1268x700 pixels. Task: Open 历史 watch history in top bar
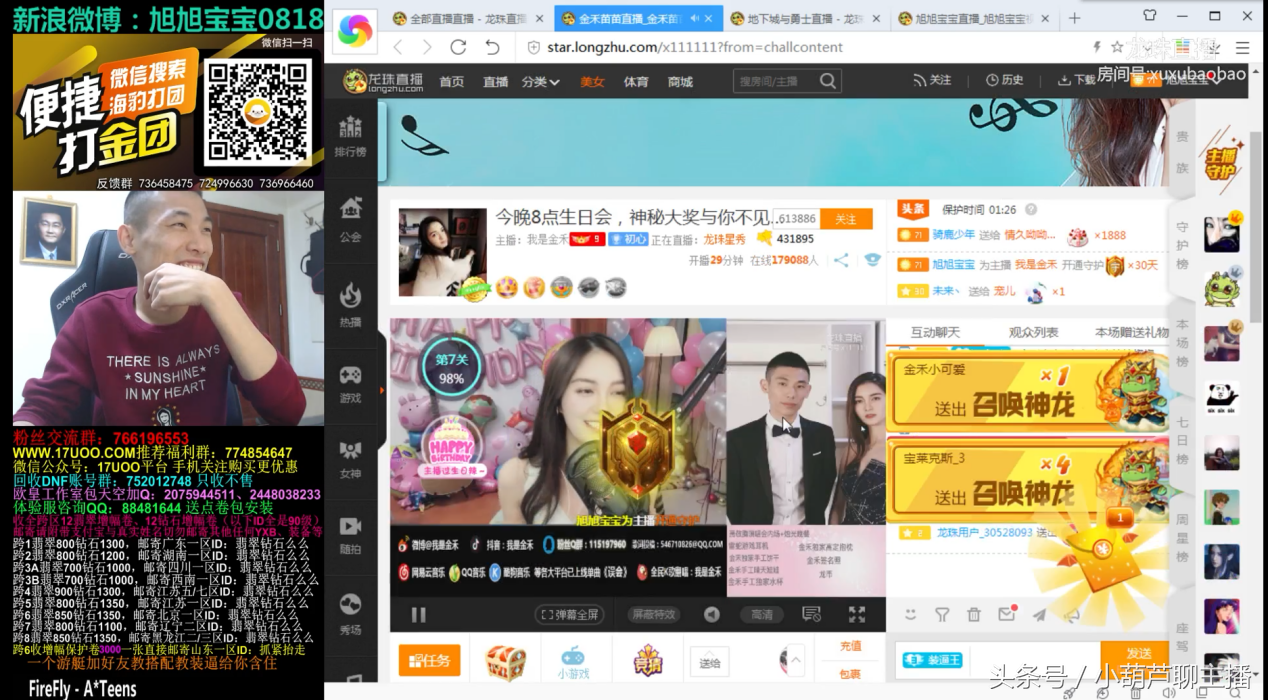tap(1004, 80)
